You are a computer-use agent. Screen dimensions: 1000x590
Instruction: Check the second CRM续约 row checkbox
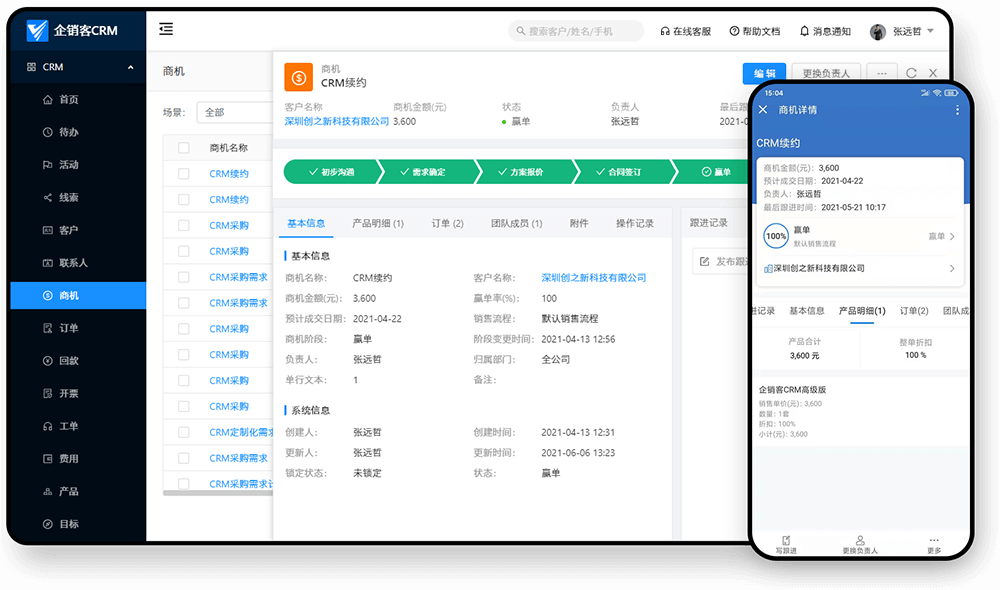184,200
